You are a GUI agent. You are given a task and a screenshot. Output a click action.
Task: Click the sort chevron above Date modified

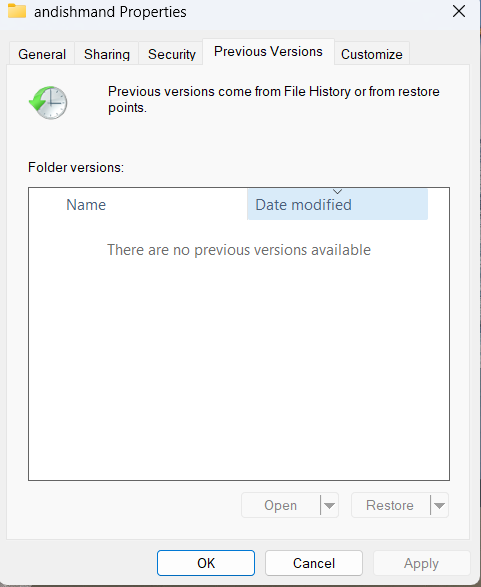point(338,192)
